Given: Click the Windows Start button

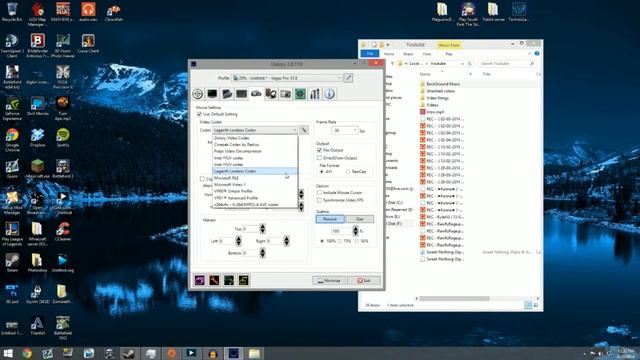Looking at the screenshot, I should (x=7, y=353).
